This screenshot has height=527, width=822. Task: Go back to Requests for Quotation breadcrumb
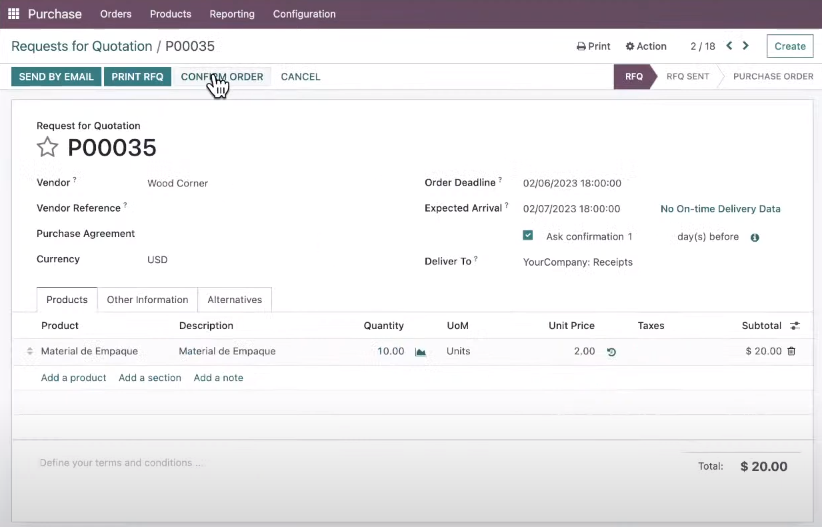point(81,46)
